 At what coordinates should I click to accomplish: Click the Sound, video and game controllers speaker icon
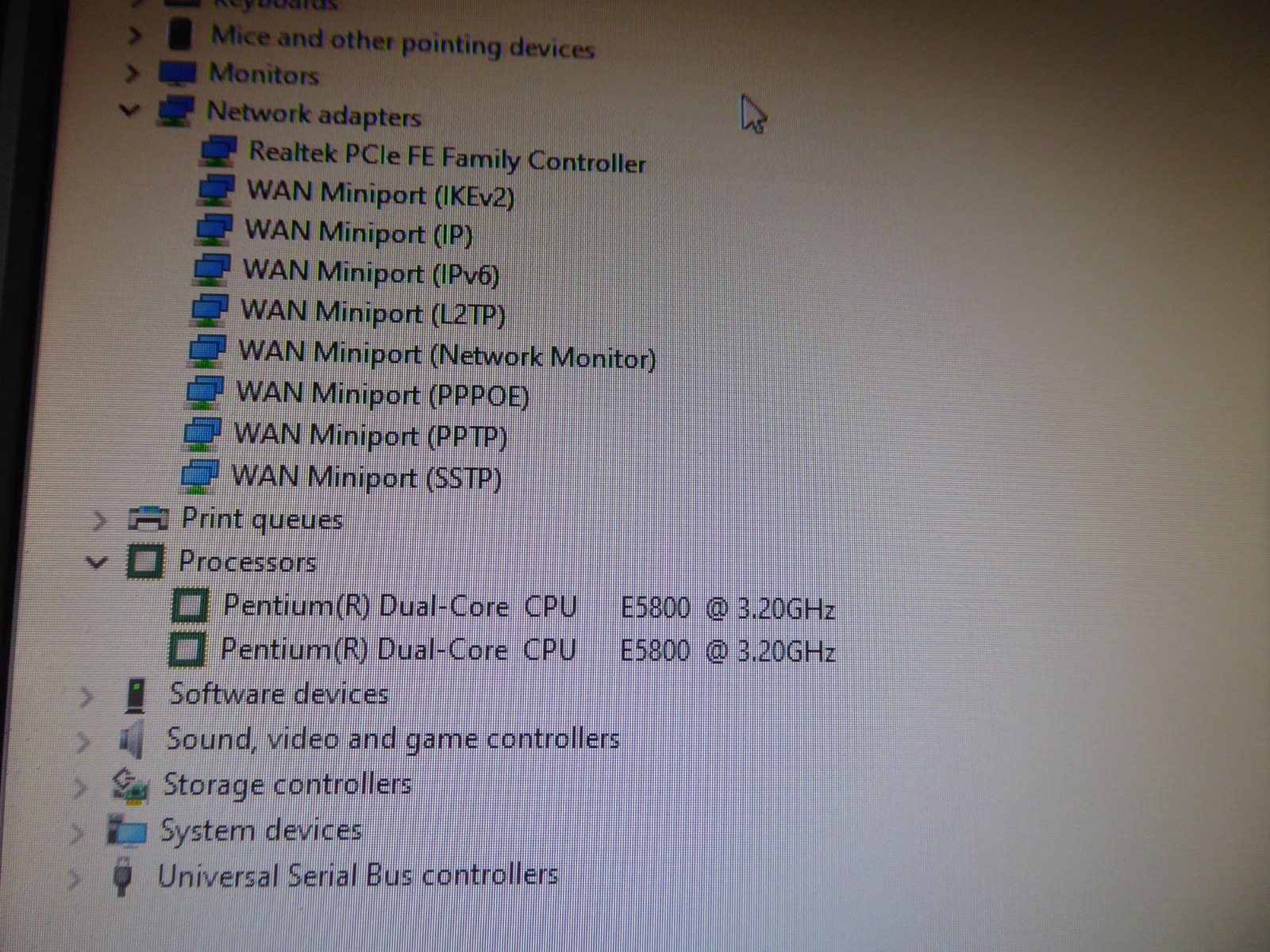coord(131,739)
